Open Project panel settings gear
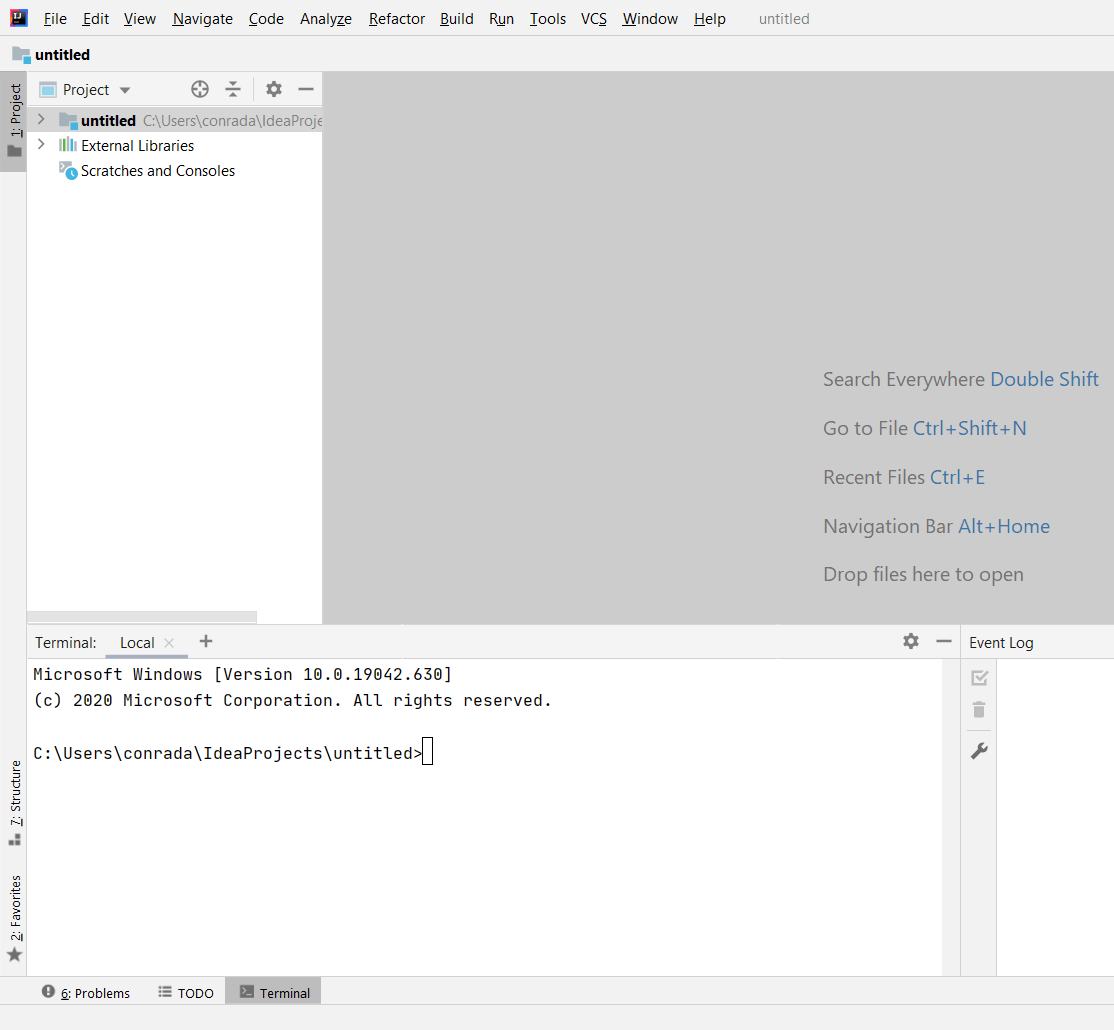Screen dimensions: 1114x1030 [x=274, y=89]
